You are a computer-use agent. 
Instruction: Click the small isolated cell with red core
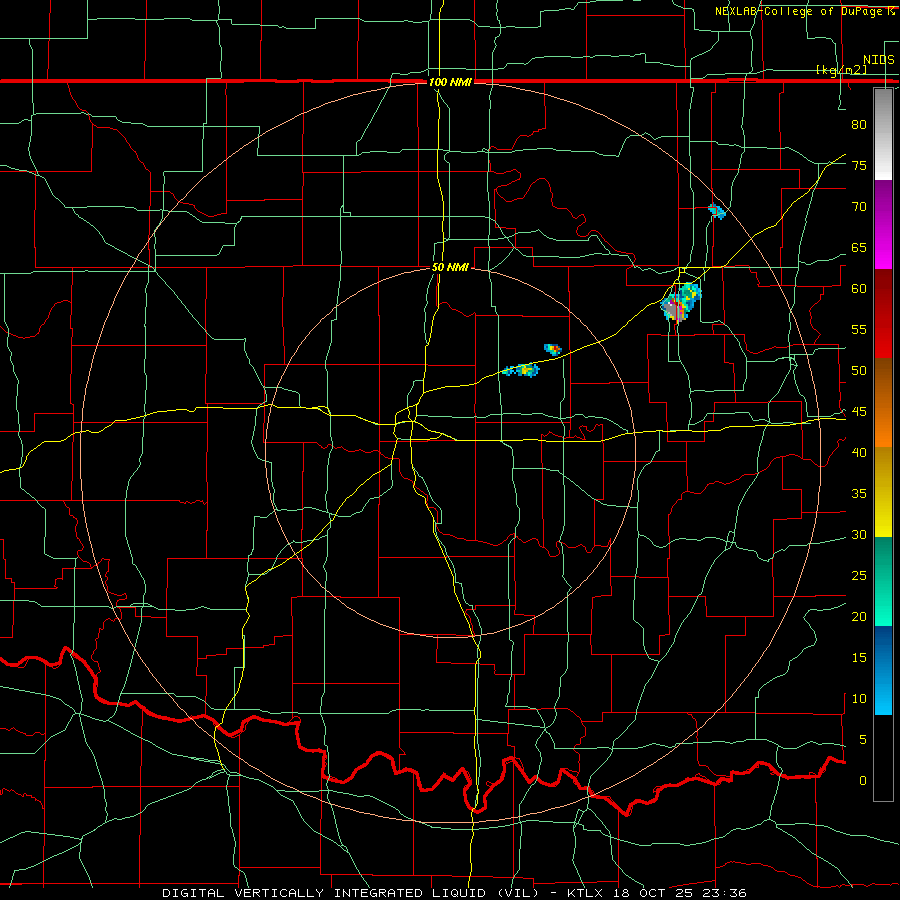(x=553, y=349)
